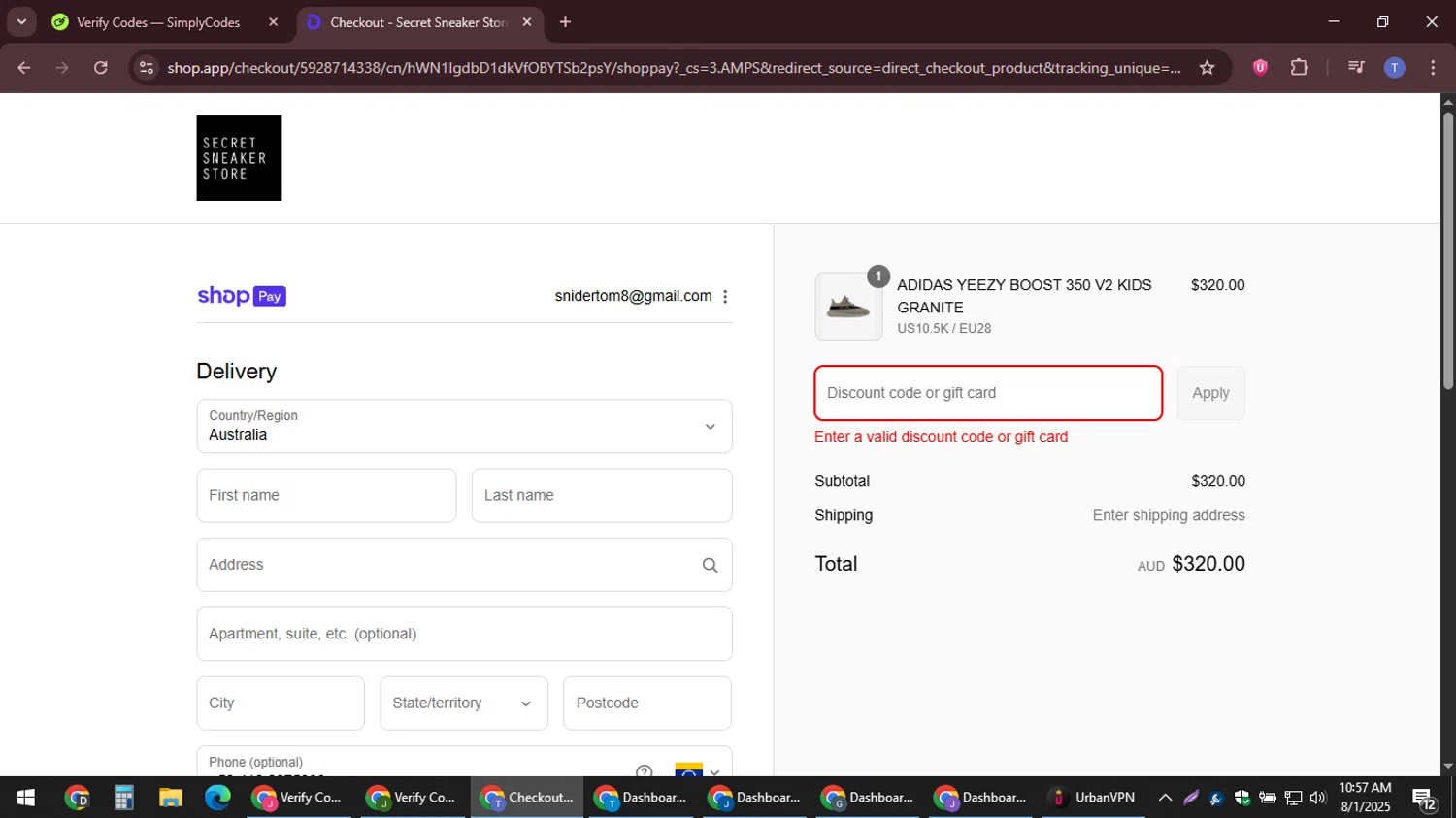Check the battery tray icon
The image size is (1456, 818).
coord(1267,798)
